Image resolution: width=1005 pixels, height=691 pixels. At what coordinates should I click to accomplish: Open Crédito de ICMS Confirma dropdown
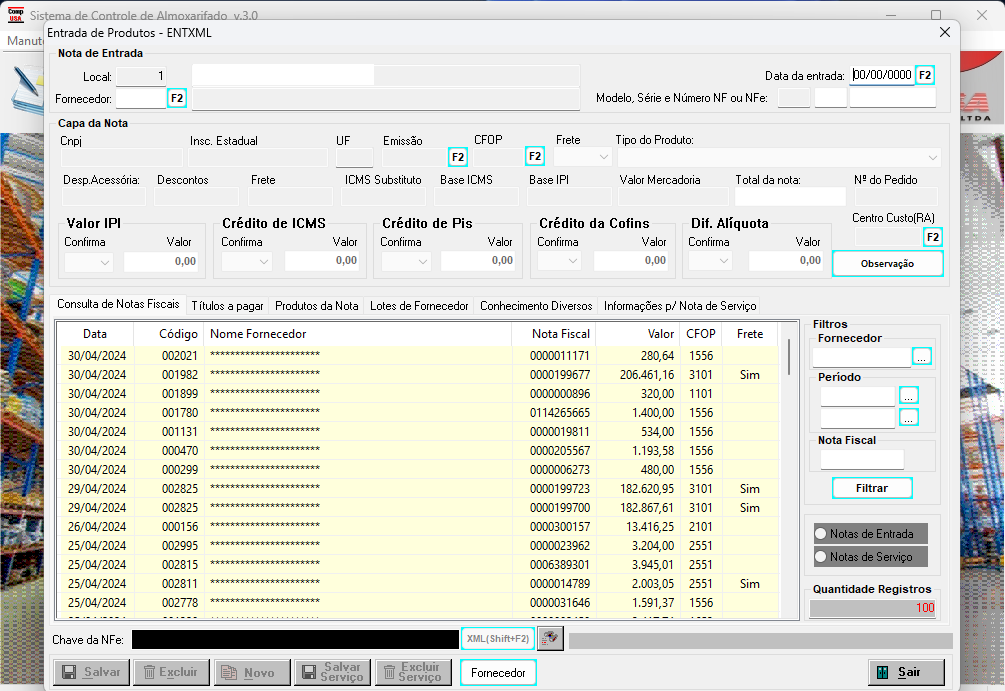[x=247, y=261]
